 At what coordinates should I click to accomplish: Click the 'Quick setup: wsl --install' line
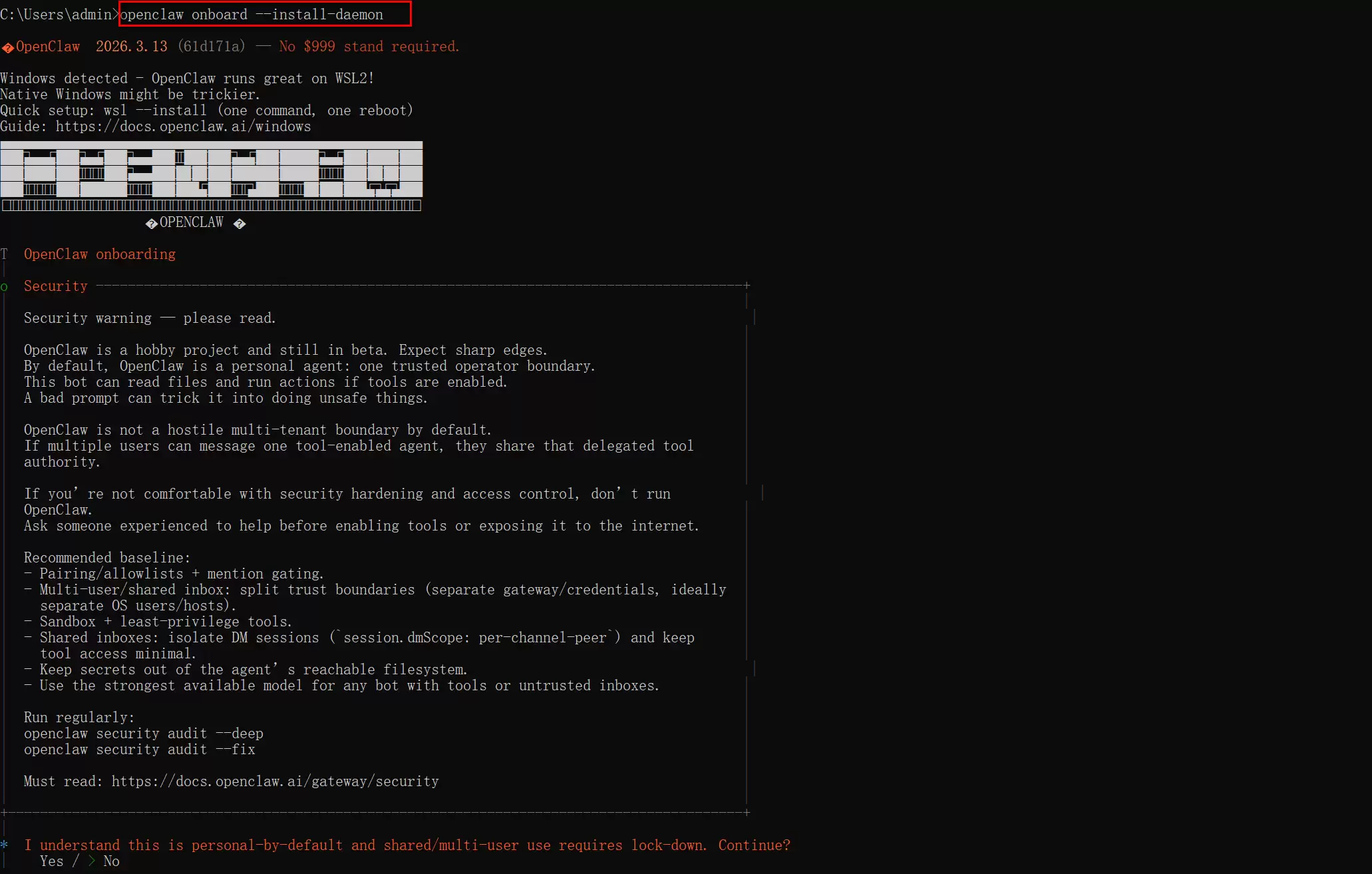coord(206,110)
